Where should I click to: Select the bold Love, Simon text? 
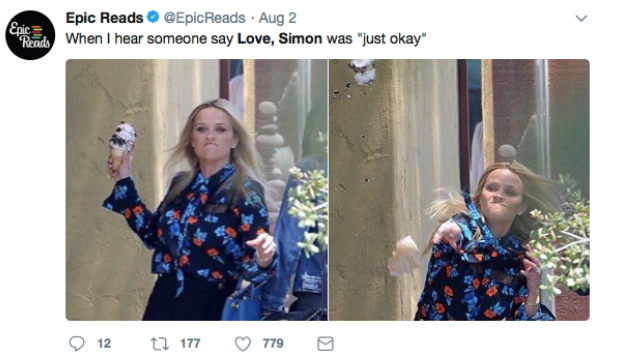click(279, 39)
